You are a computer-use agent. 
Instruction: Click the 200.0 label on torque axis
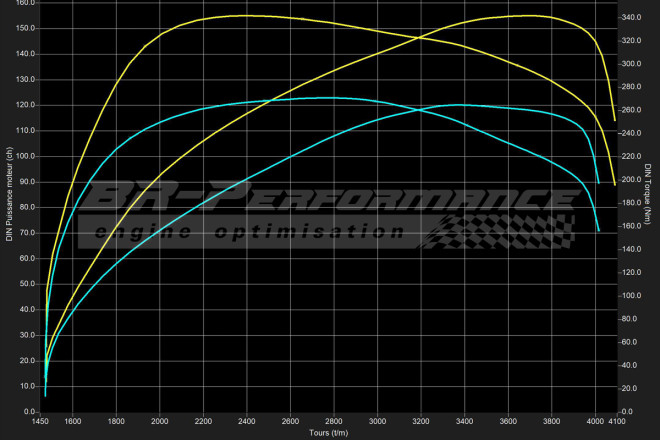(x=629, y=180)
